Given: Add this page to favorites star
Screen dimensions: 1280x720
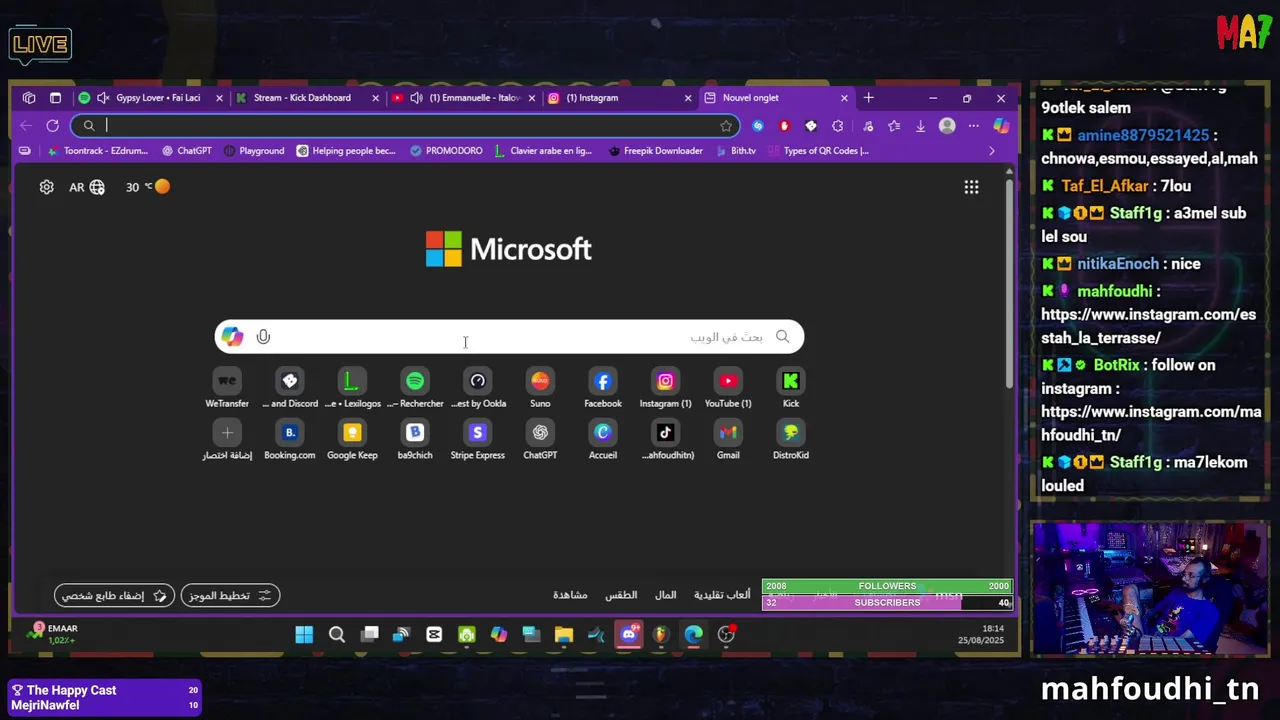Looking at the screenshot, I should click(x=726, y=126).
